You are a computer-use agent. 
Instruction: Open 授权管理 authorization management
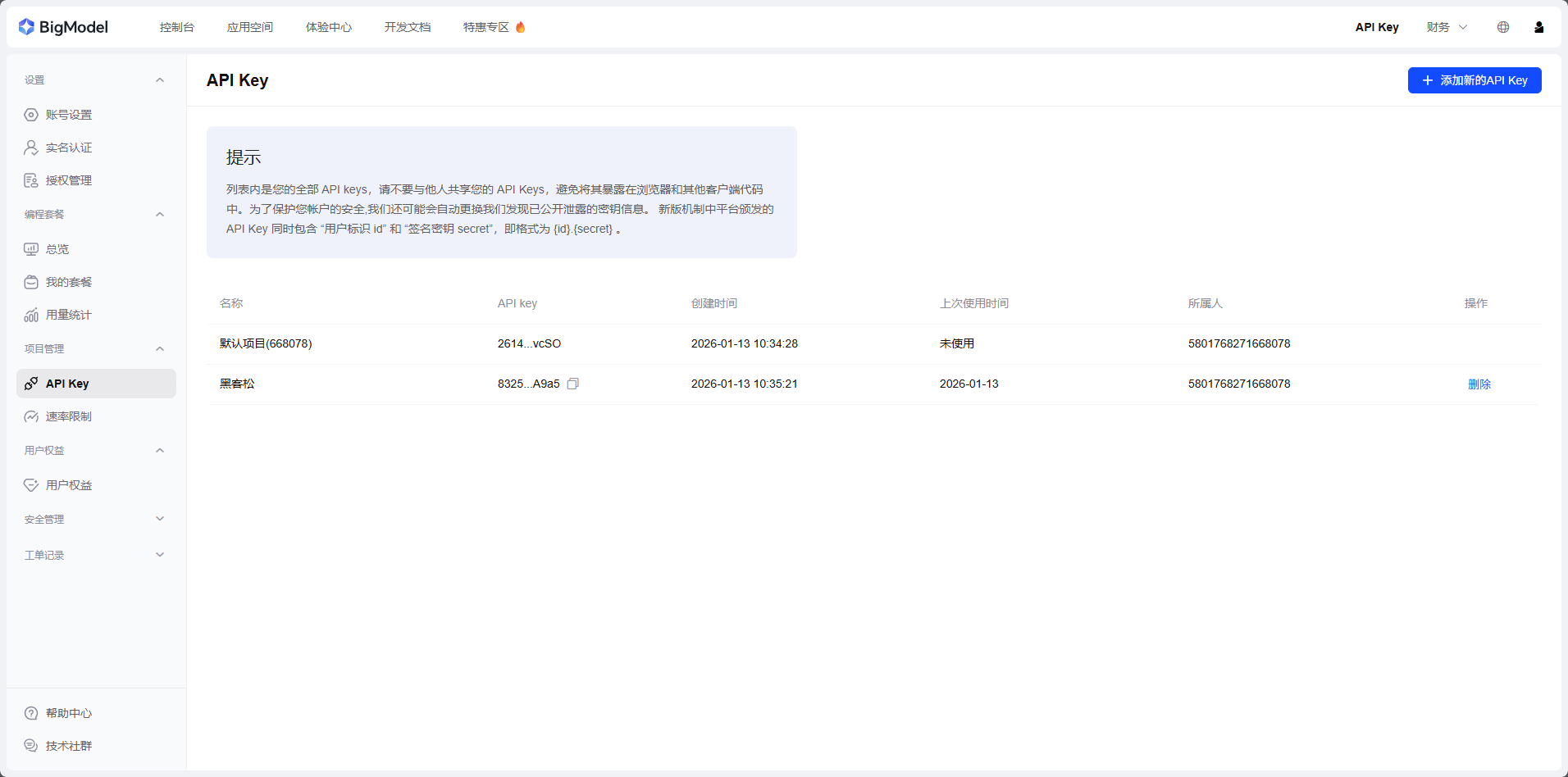[69, 180]
